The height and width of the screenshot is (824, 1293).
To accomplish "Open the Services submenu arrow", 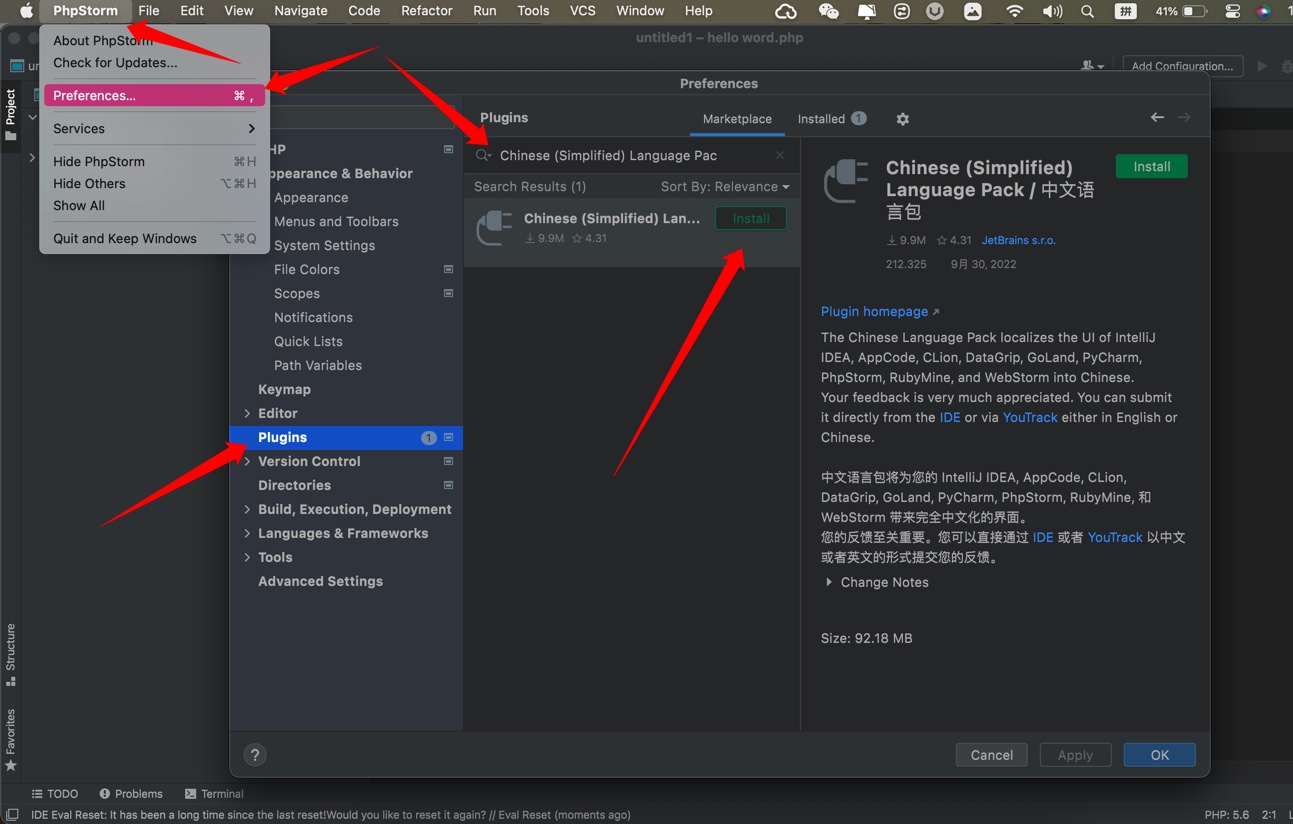I will (251, 129).
